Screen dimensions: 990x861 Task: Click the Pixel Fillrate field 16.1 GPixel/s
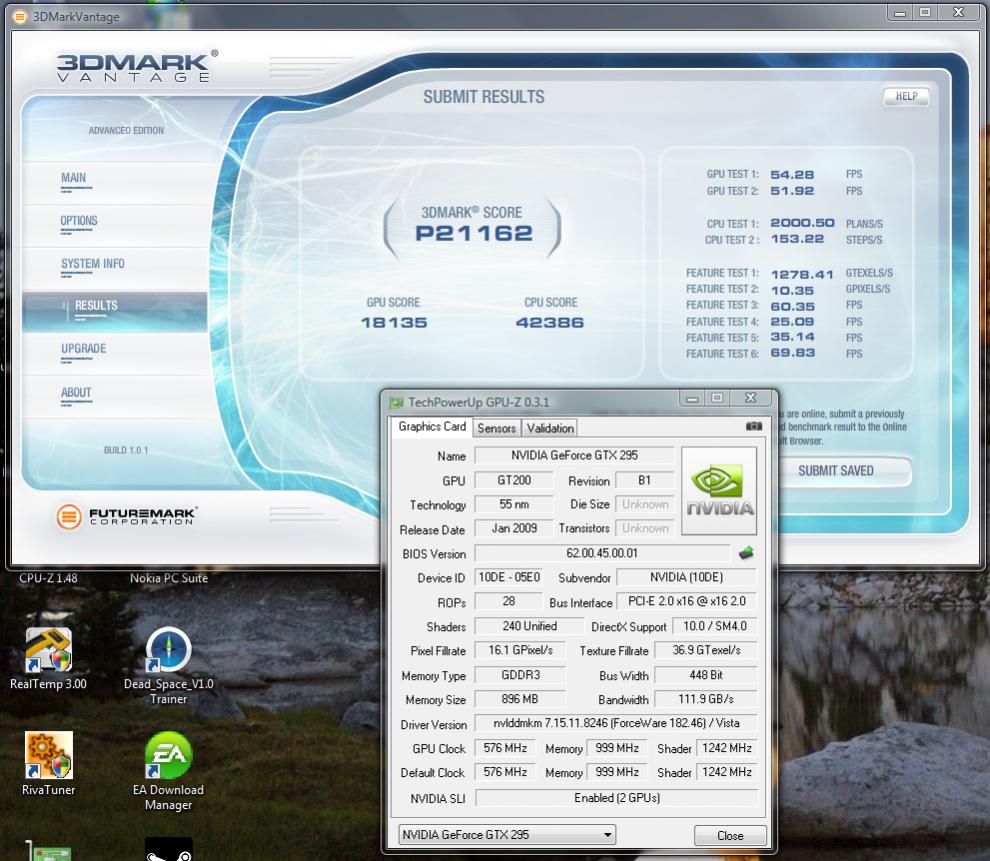pos(520,650)
